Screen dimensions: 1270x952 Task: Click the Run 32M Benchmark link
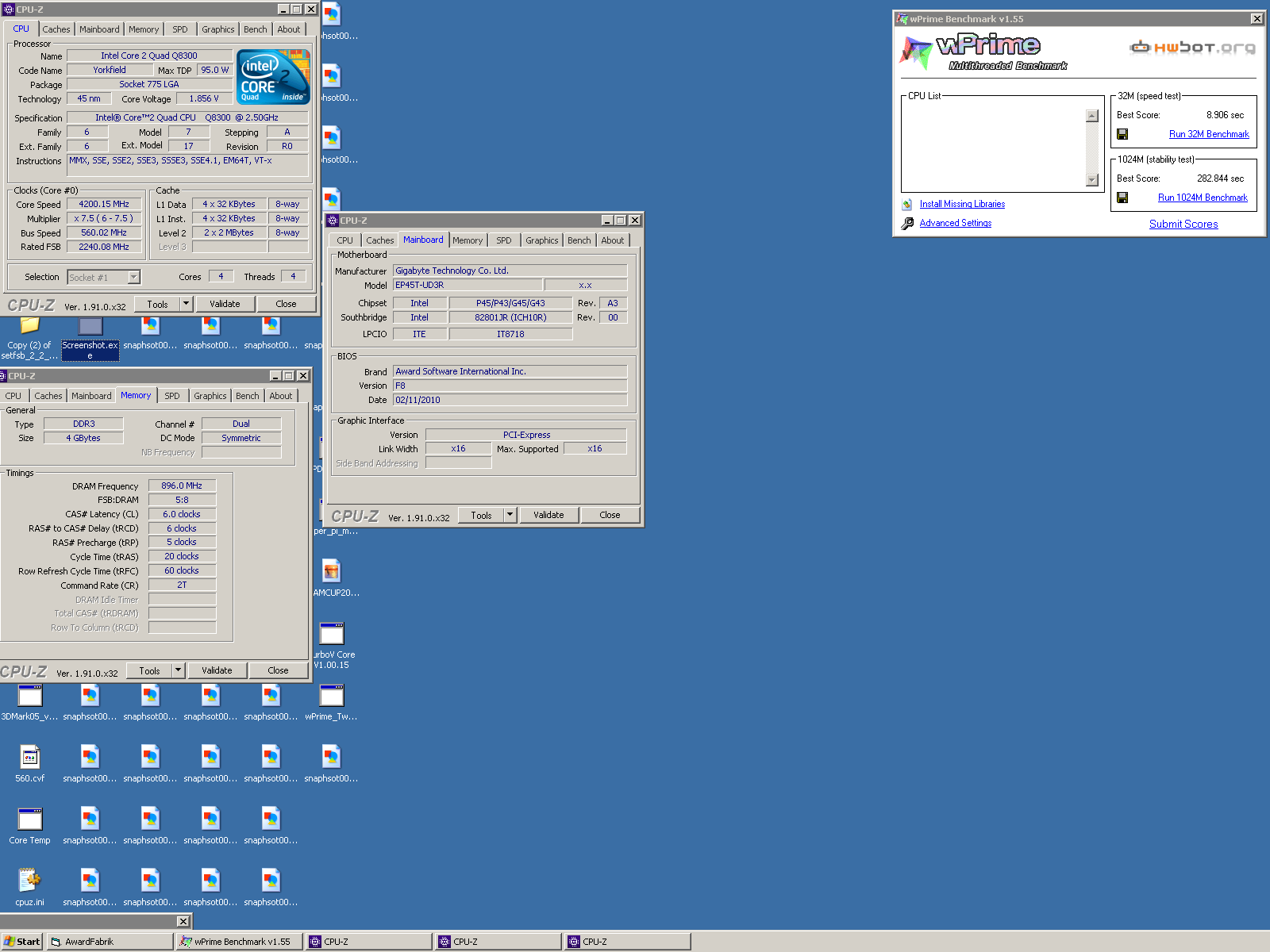tap(1209, 134)
